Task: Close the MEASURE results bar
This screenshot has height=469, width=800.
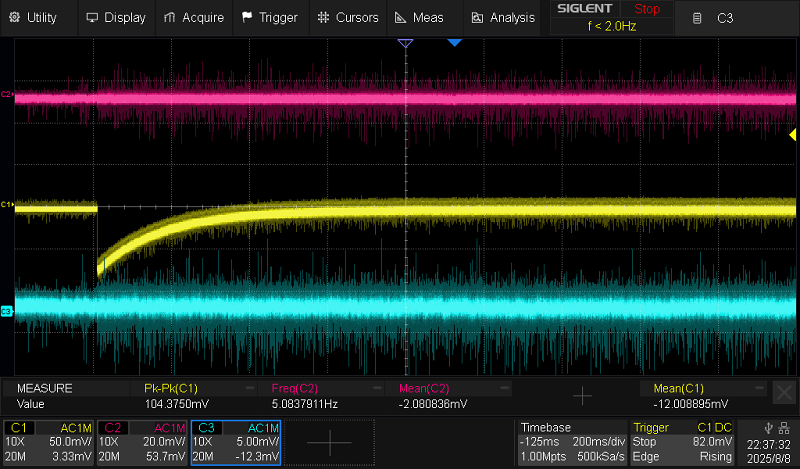Action: (x=785, y=392)
